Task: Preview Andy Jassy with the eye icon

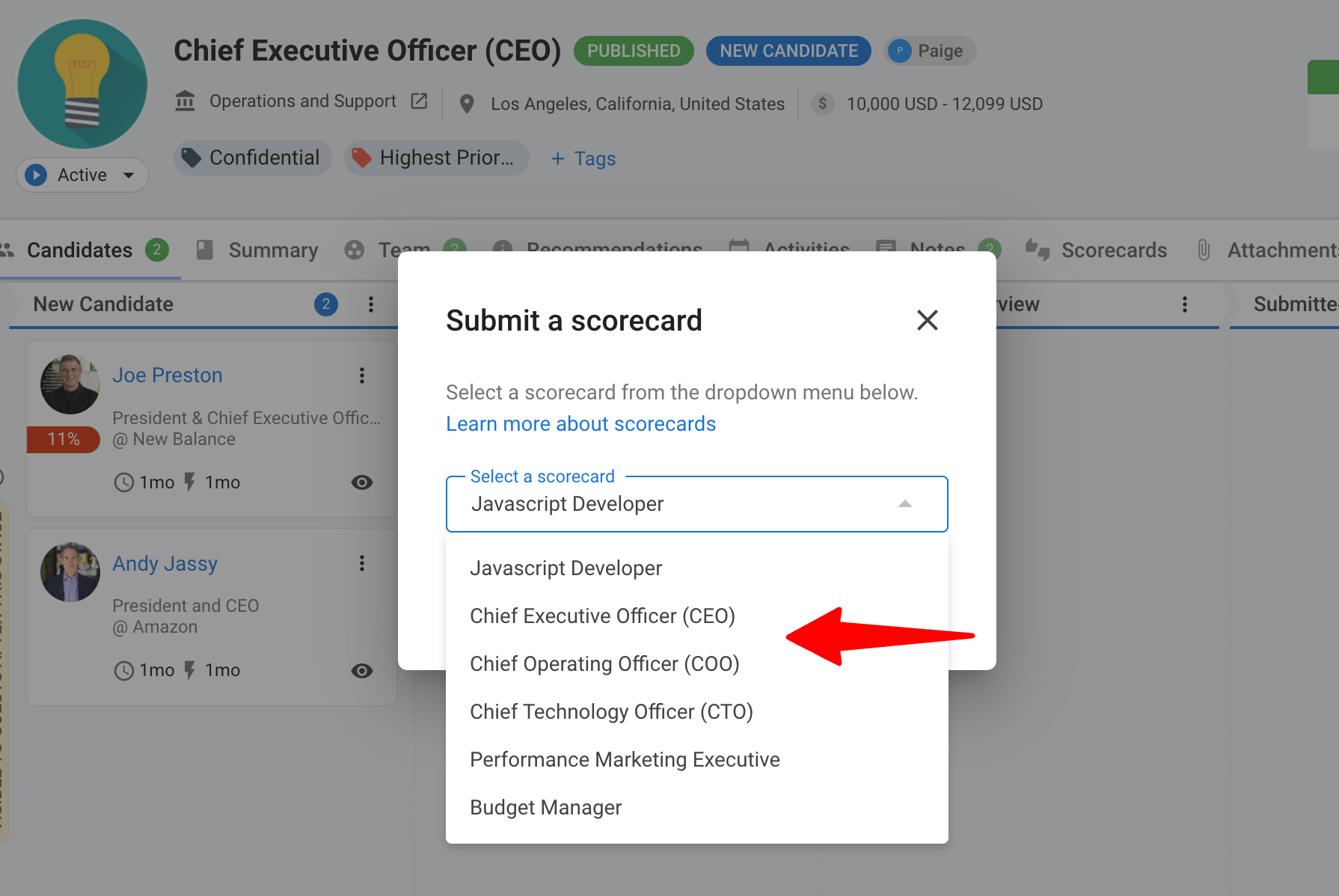Action: pos(362,671)
